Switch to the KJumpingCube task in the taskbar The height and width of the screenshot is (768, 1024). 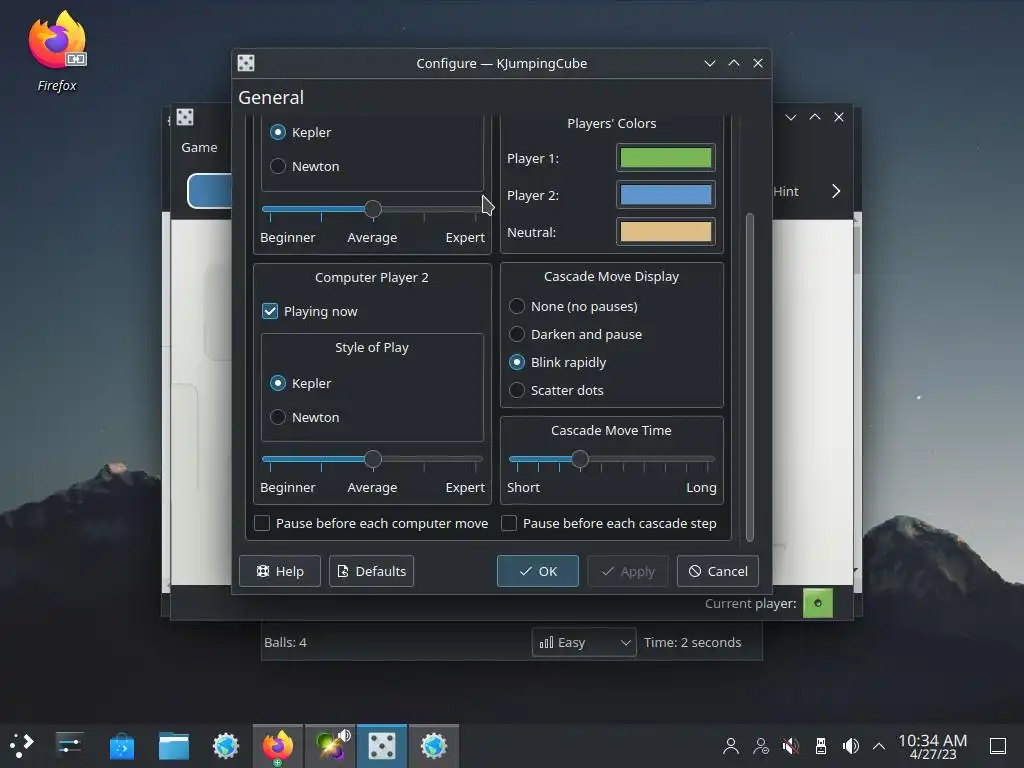pos(382,746)
